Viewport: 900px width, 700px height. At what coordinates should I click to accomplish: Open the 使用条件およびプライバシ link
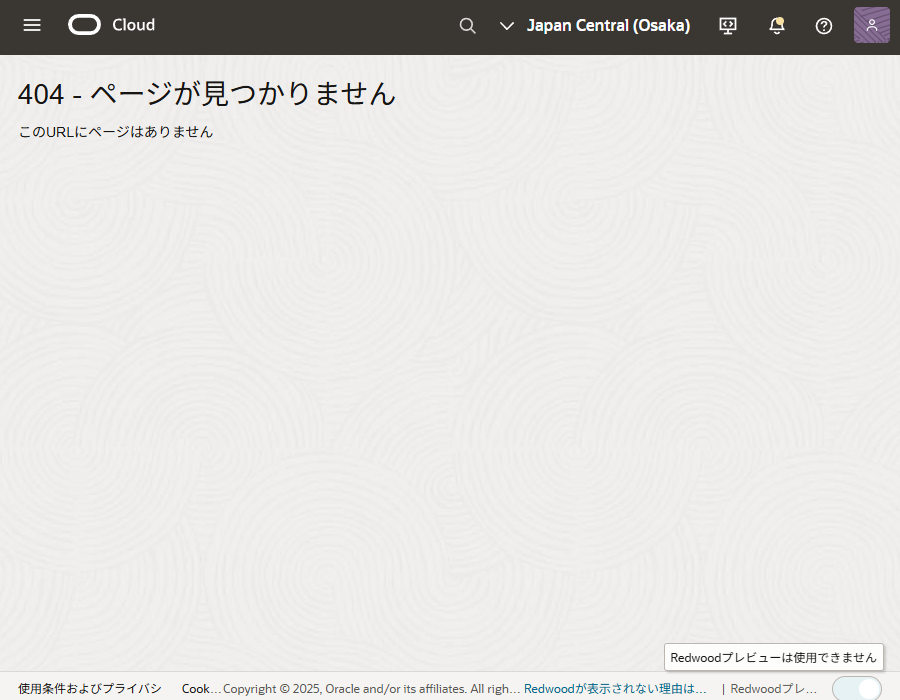(x=90, y=689)
